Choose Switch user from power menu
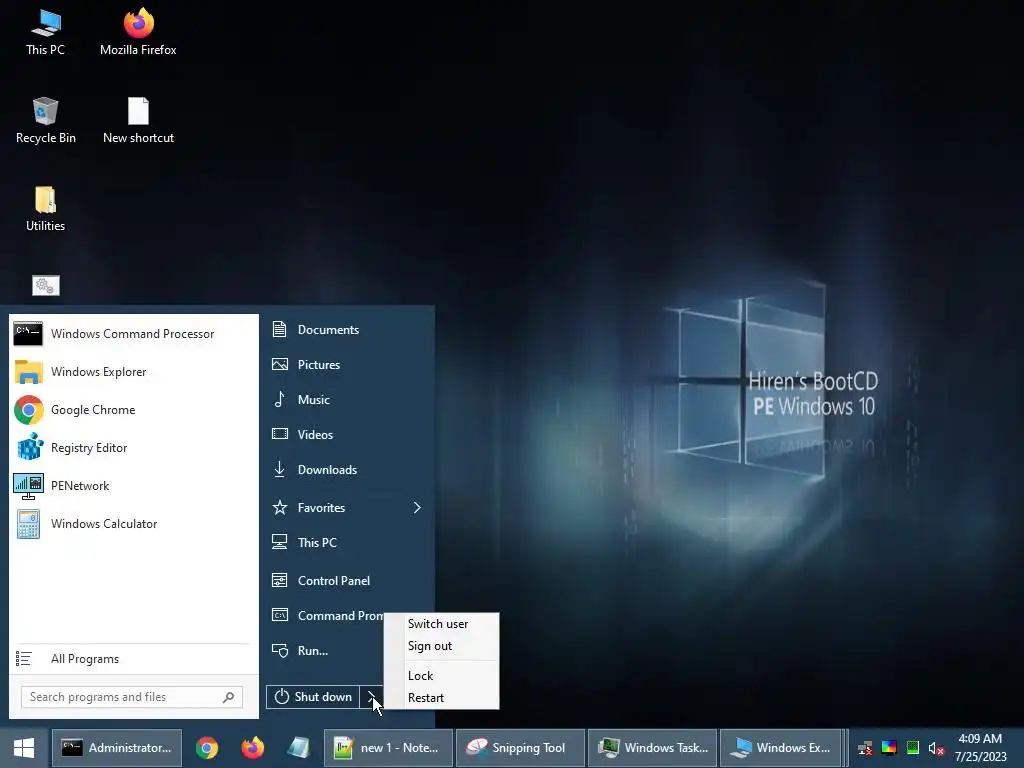The width and height of the screenshot is (1024, 768). tap(441, 624)
